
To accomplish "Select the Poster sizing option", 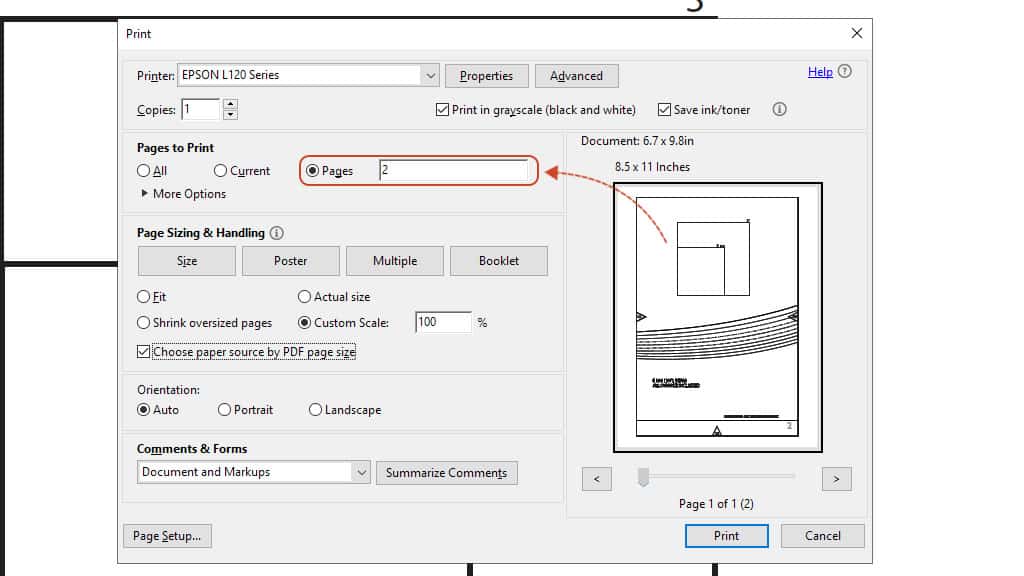I will tap(291, 261).
